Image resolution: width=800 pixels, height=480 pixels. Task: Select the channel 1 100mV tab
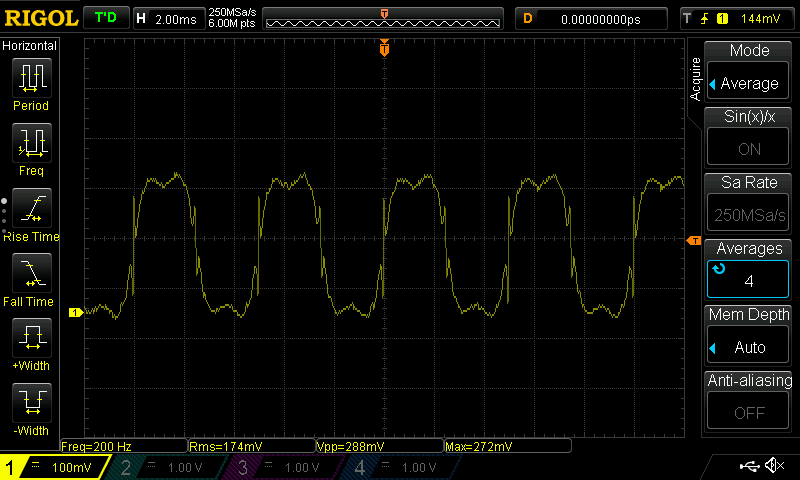click(x=55, y=467)
